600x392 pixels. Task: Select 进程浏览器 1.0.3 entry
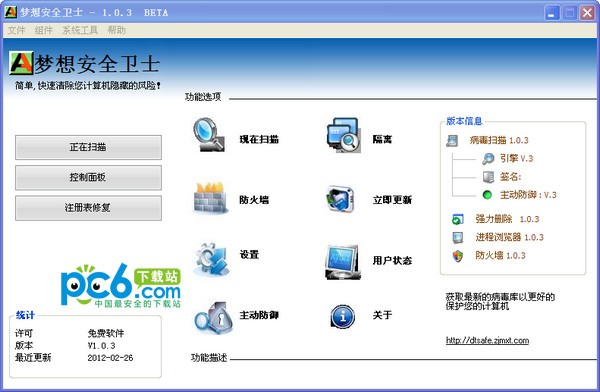pyautogui.click(x=509, y=237)
